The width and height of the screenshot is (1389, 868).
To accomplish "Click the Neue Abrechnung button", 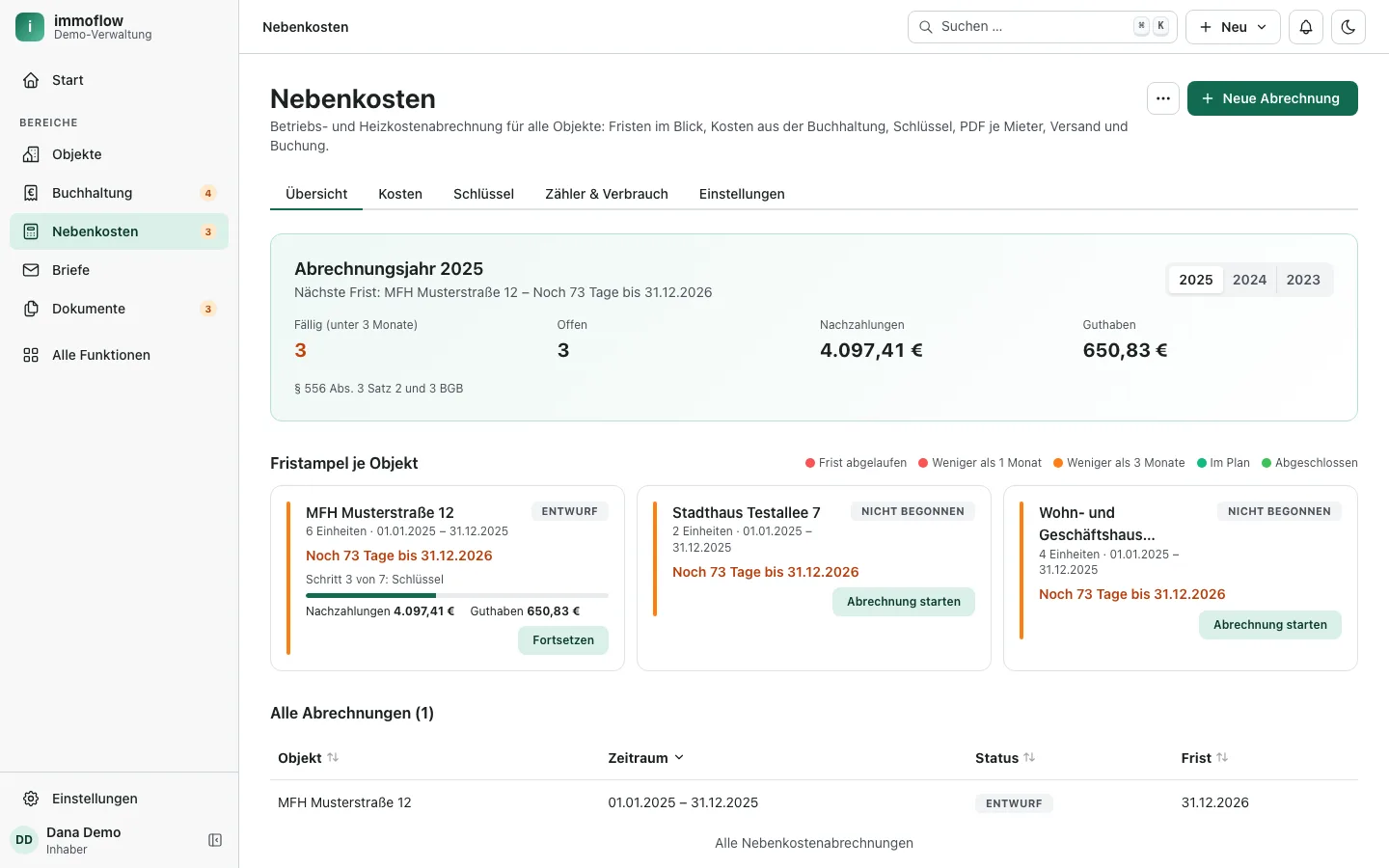I will click(x=1272, y=98).
